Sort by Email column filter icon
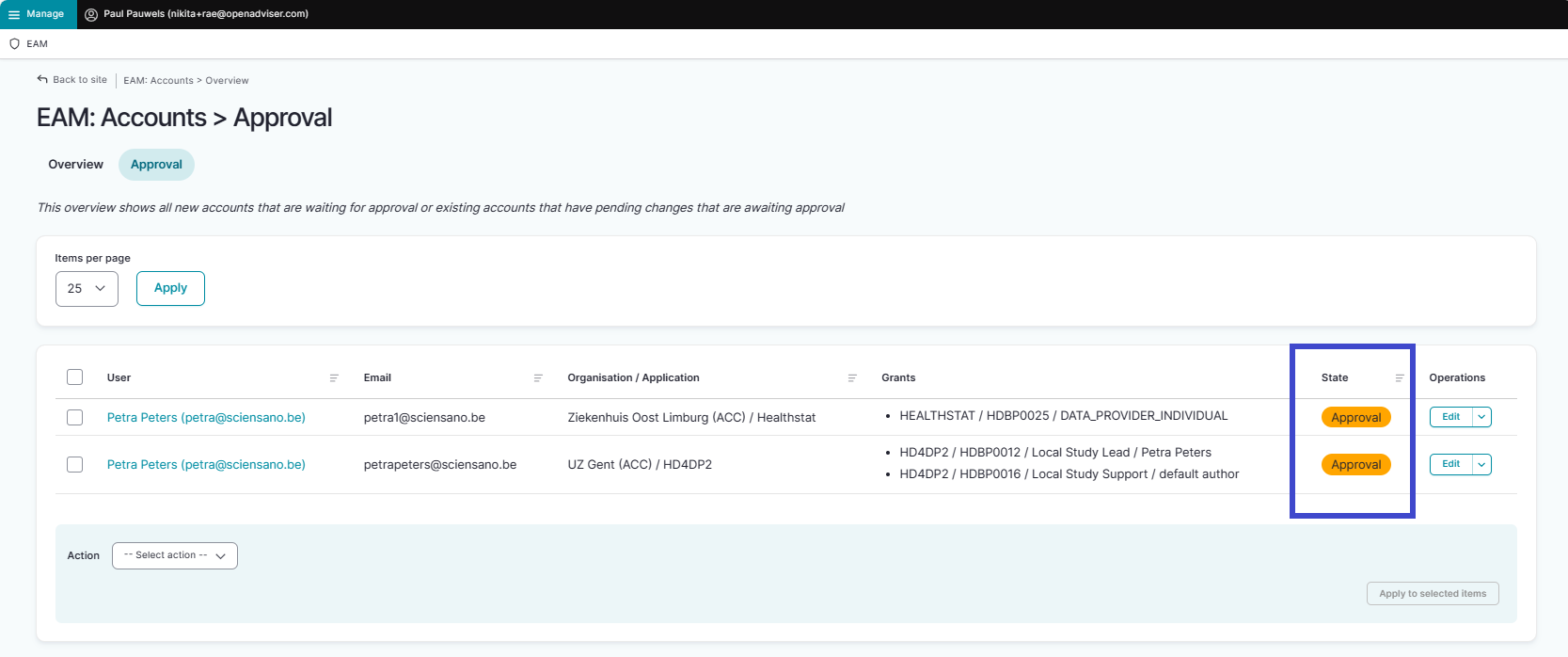 pyautogui.click(x=538, y=378)
